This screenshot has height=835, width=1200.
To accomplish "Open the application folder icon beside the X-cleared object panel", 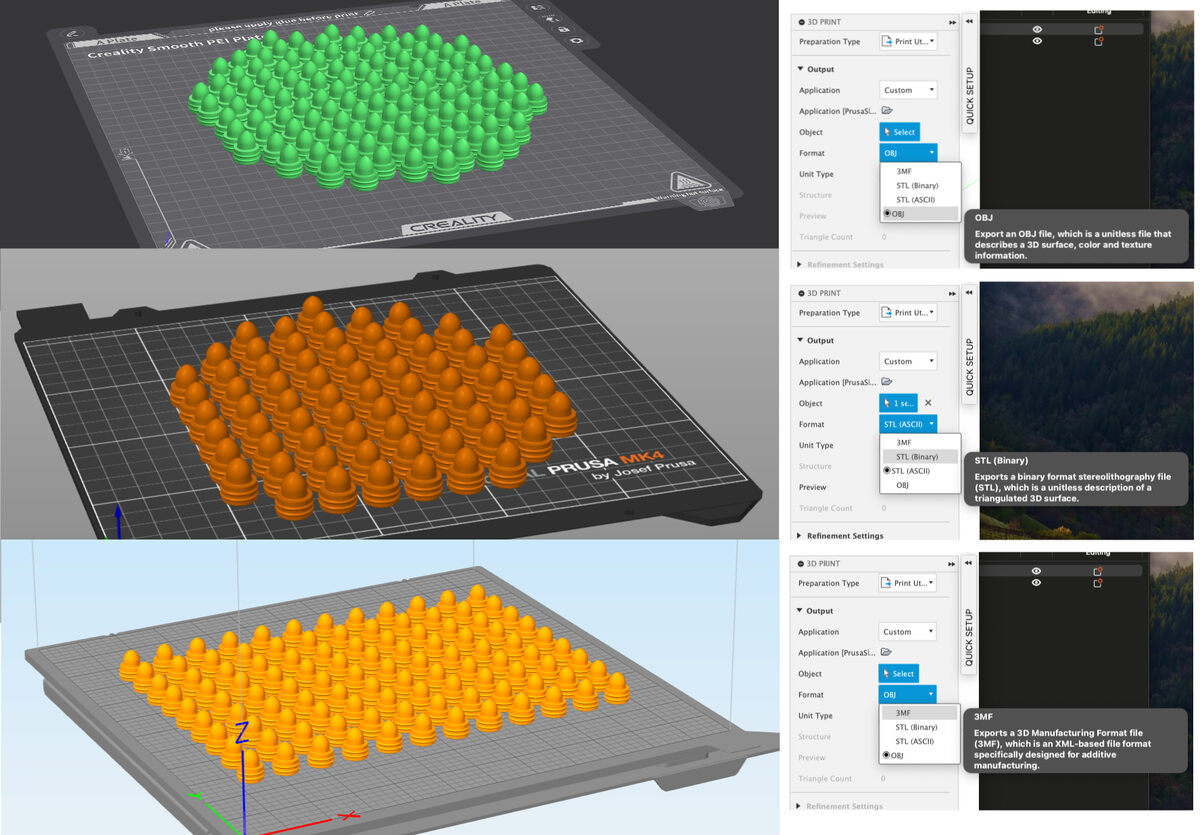I will [886, 382].
